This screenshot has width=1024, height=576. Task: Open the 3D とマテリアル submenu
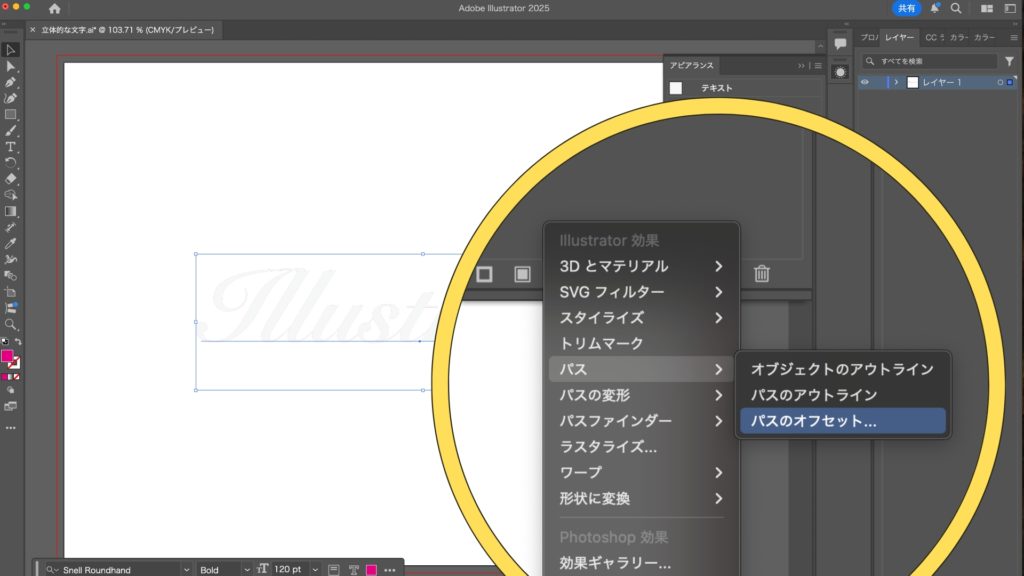click(640, 266)
